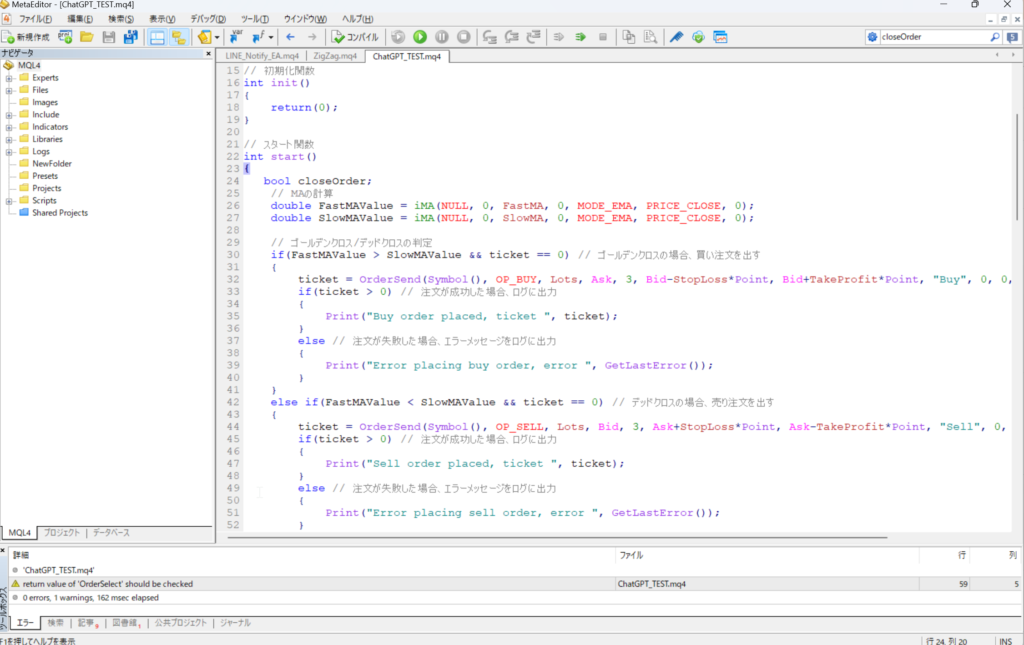Click the stop debugging button
This screenshot has height=645, width=1024.
click(x=464, y=37)
